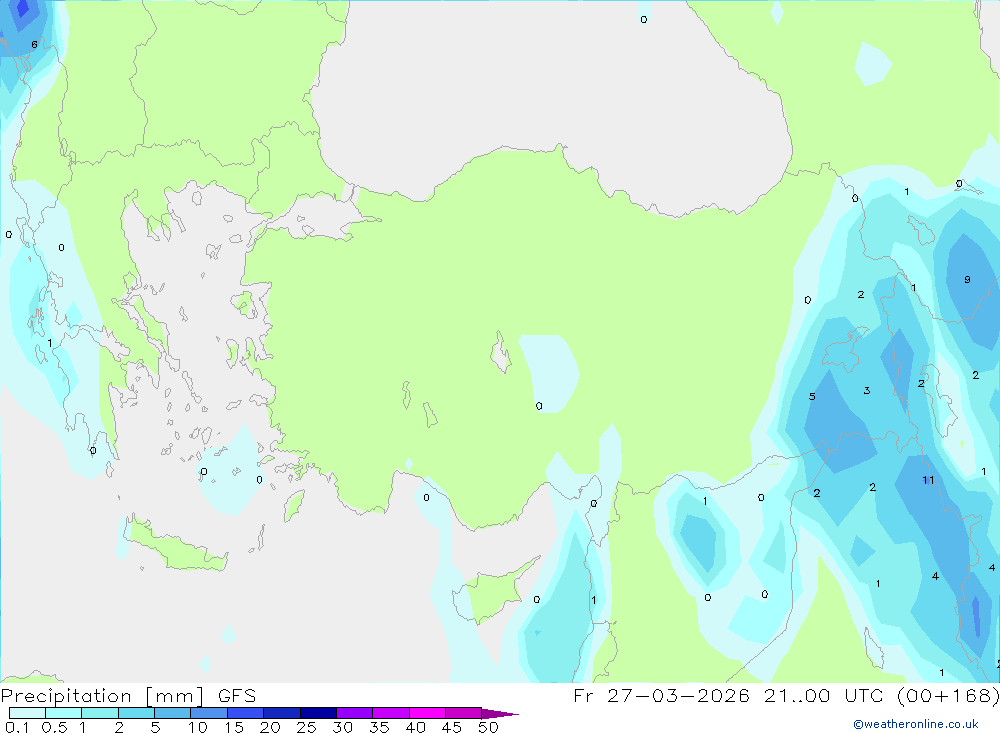Click legend label '0.1'

tap(17, 727)
